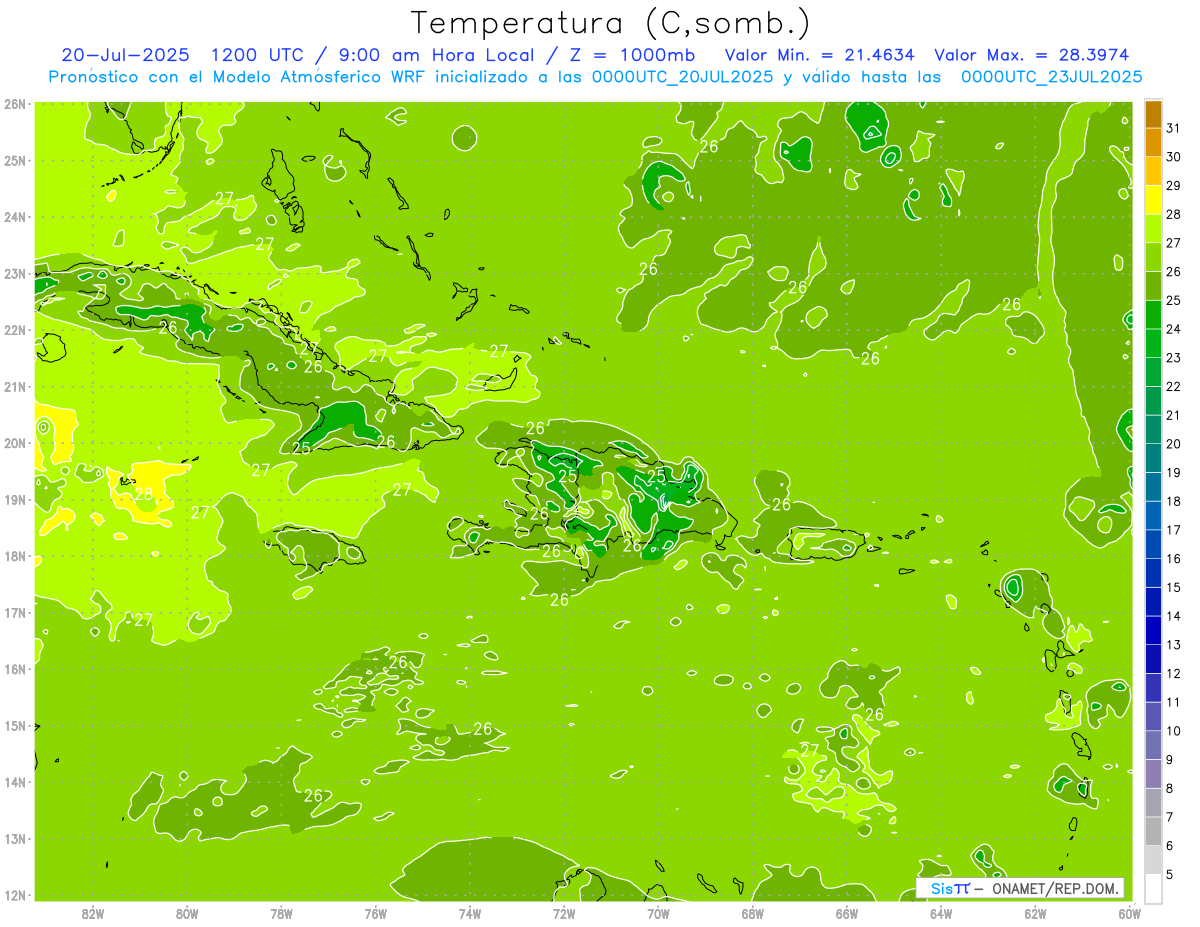1200x927 pixels.
Task: Click the latitude axis label 15N
Action: (x=15, y=726)
